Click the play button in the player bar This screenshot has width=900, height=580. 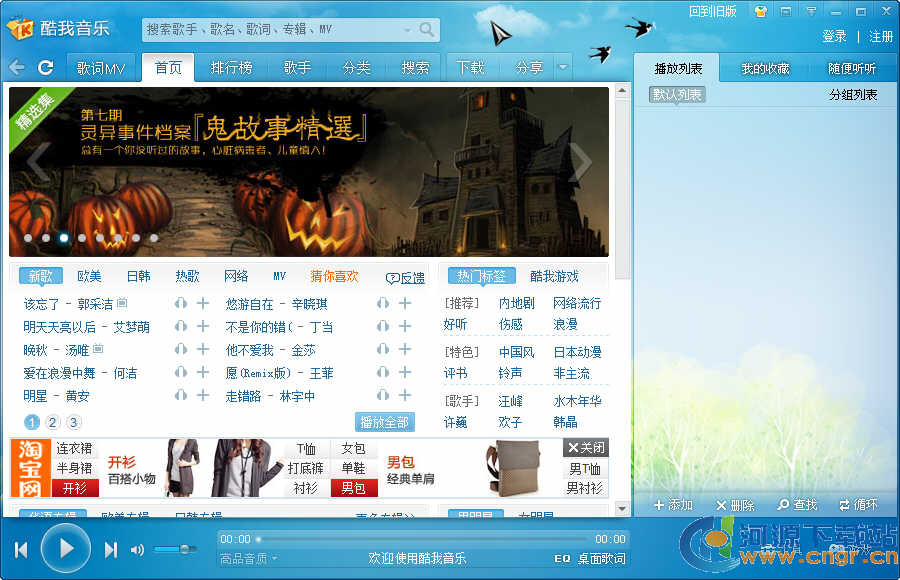point(66,548)
